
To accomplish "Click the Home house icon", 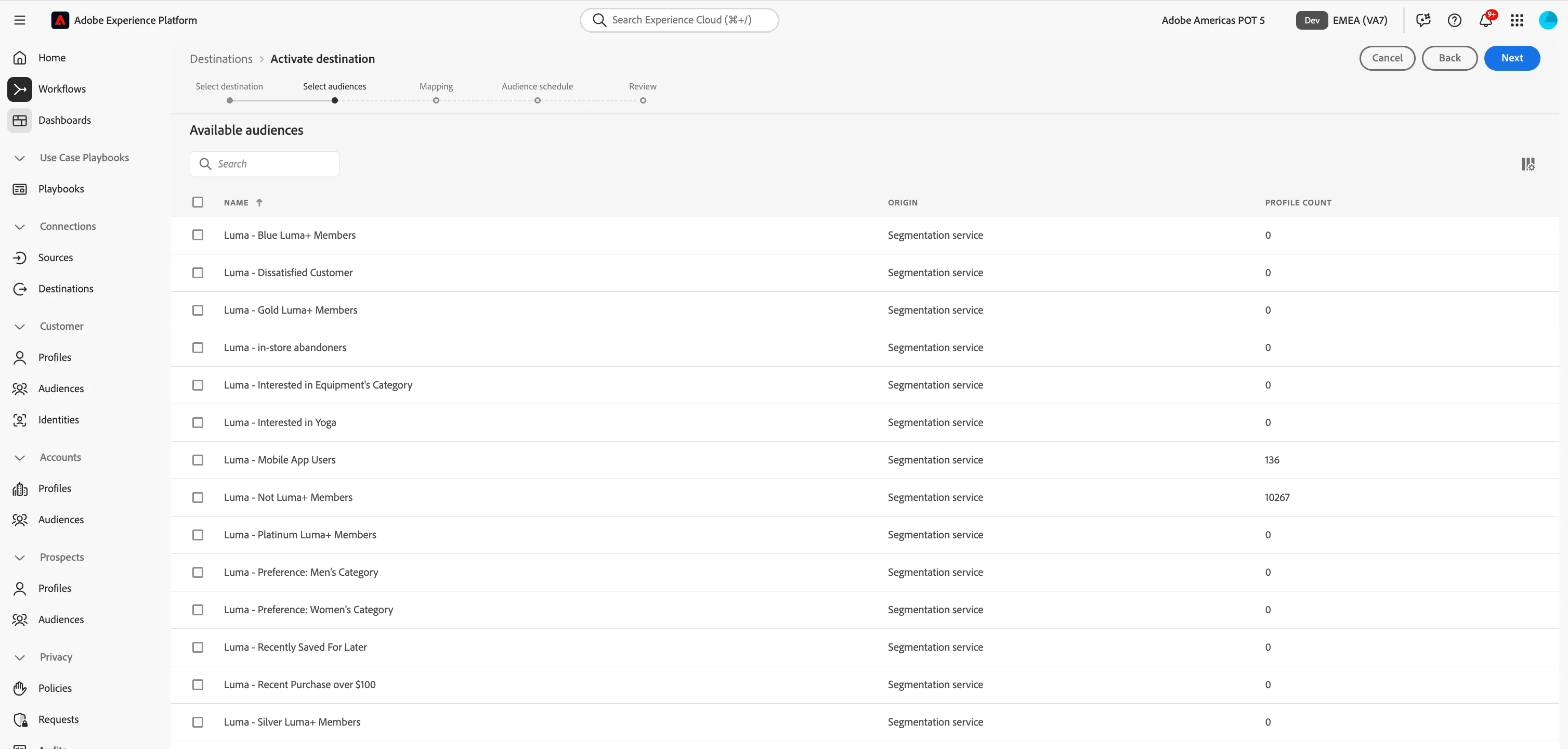I will 19,58.
